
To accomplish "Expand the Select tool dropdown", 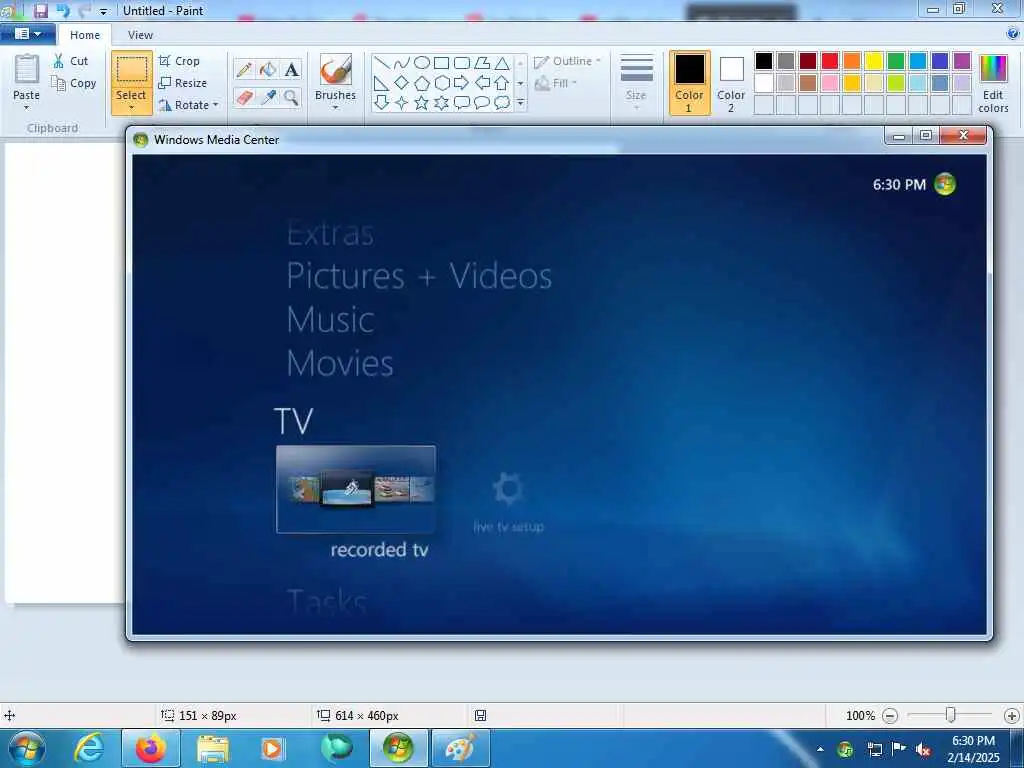I will pyautogui.click(x=131, y=108).
